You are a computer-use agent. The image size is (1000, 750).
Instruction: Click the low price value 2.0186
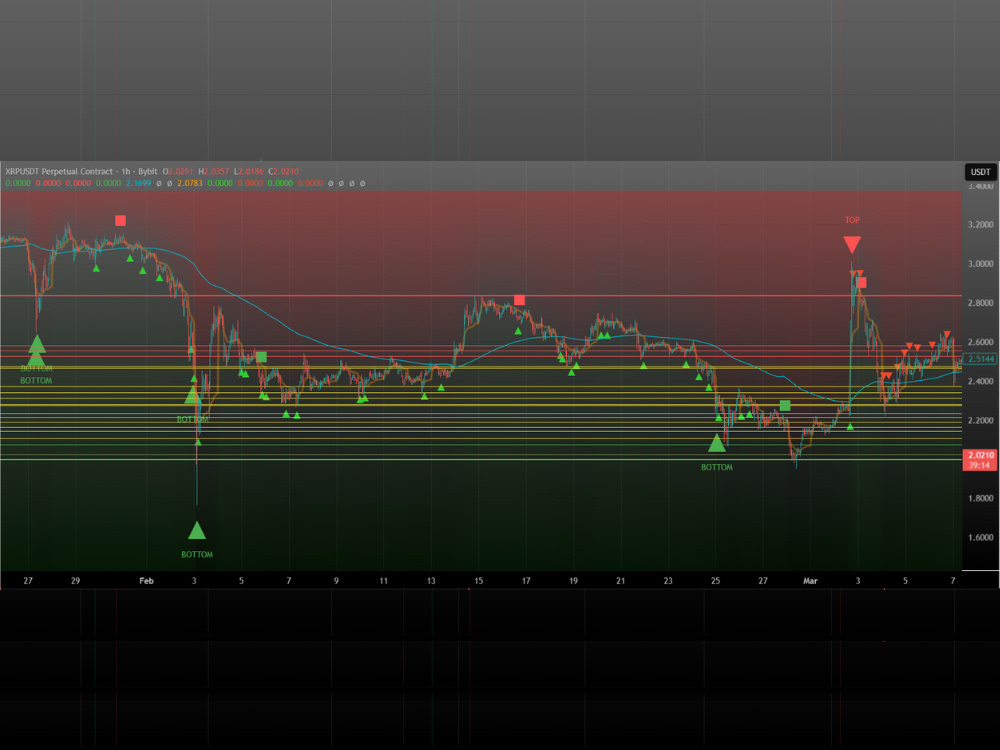point(251,171)
